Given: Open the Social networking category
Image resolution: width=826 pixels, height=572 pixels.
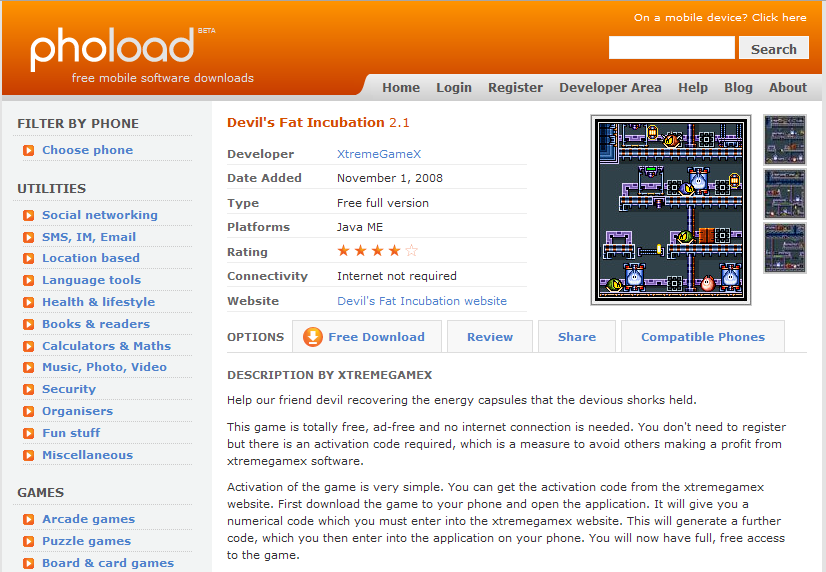Looking at the screenshot, I should [x=100, y=215].
